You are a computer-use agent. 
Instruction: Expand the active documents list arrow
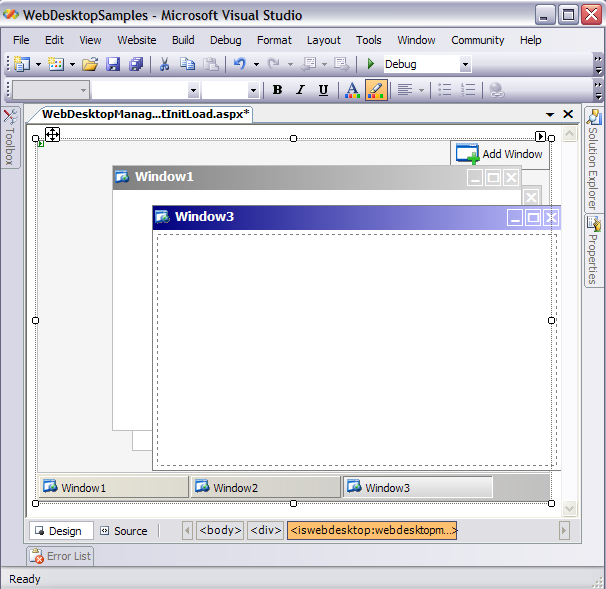coord(550,115)
